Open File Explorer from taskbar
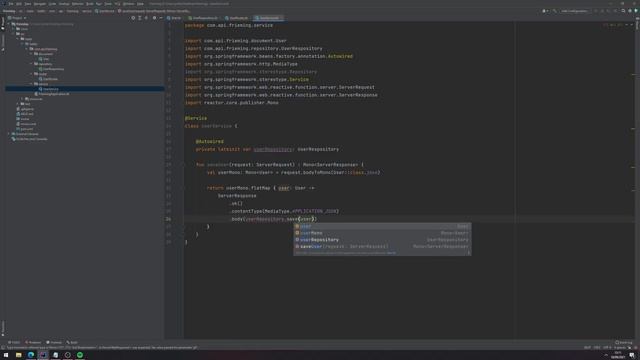Screen dimensions: 640x360 click(18, 355)
